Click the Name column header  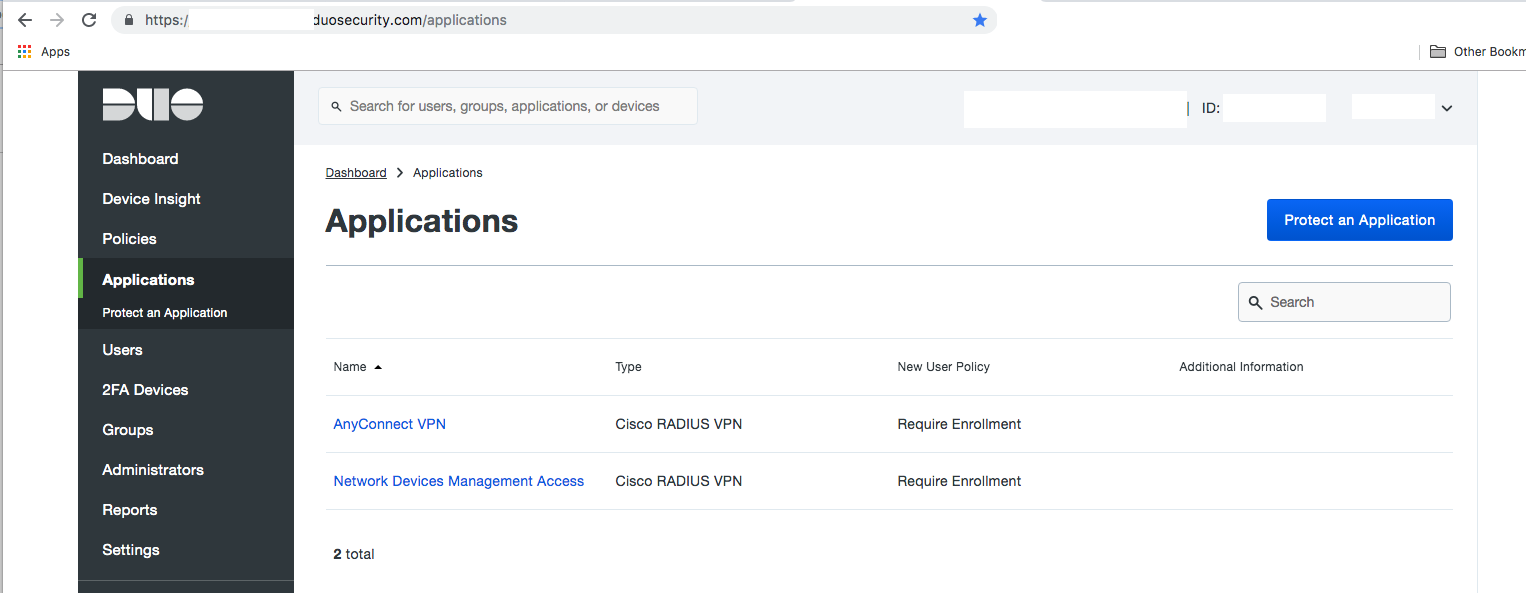point(350,367)
